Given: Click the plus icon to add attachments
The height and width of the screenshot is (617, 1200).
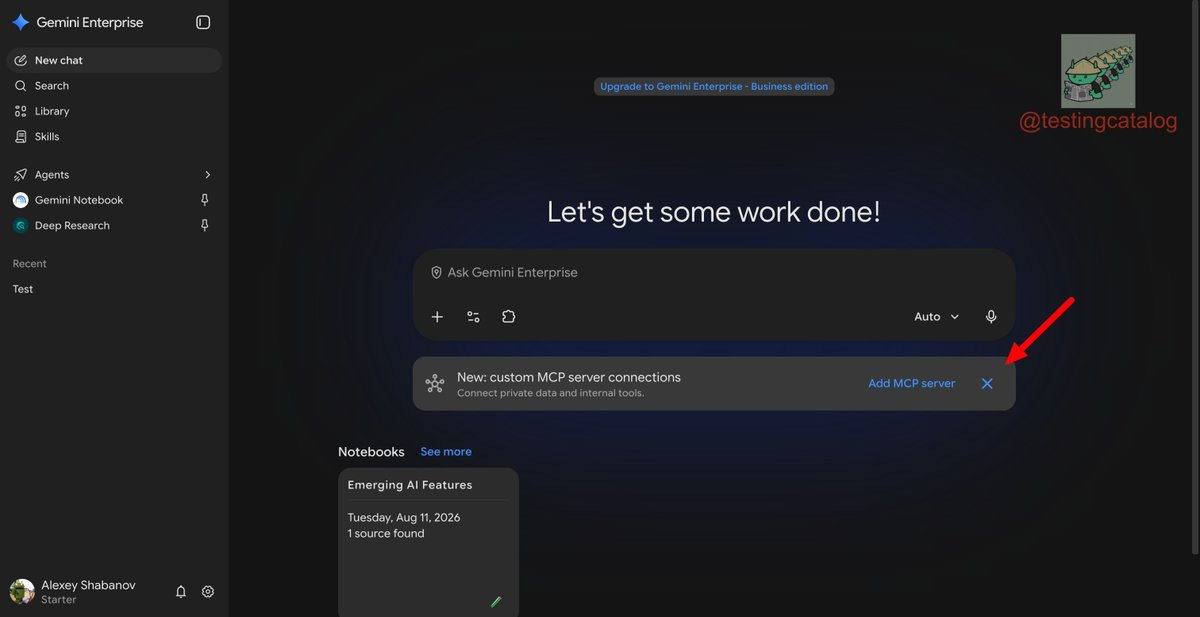Looking at the screenshot, I should pos(437,317).
